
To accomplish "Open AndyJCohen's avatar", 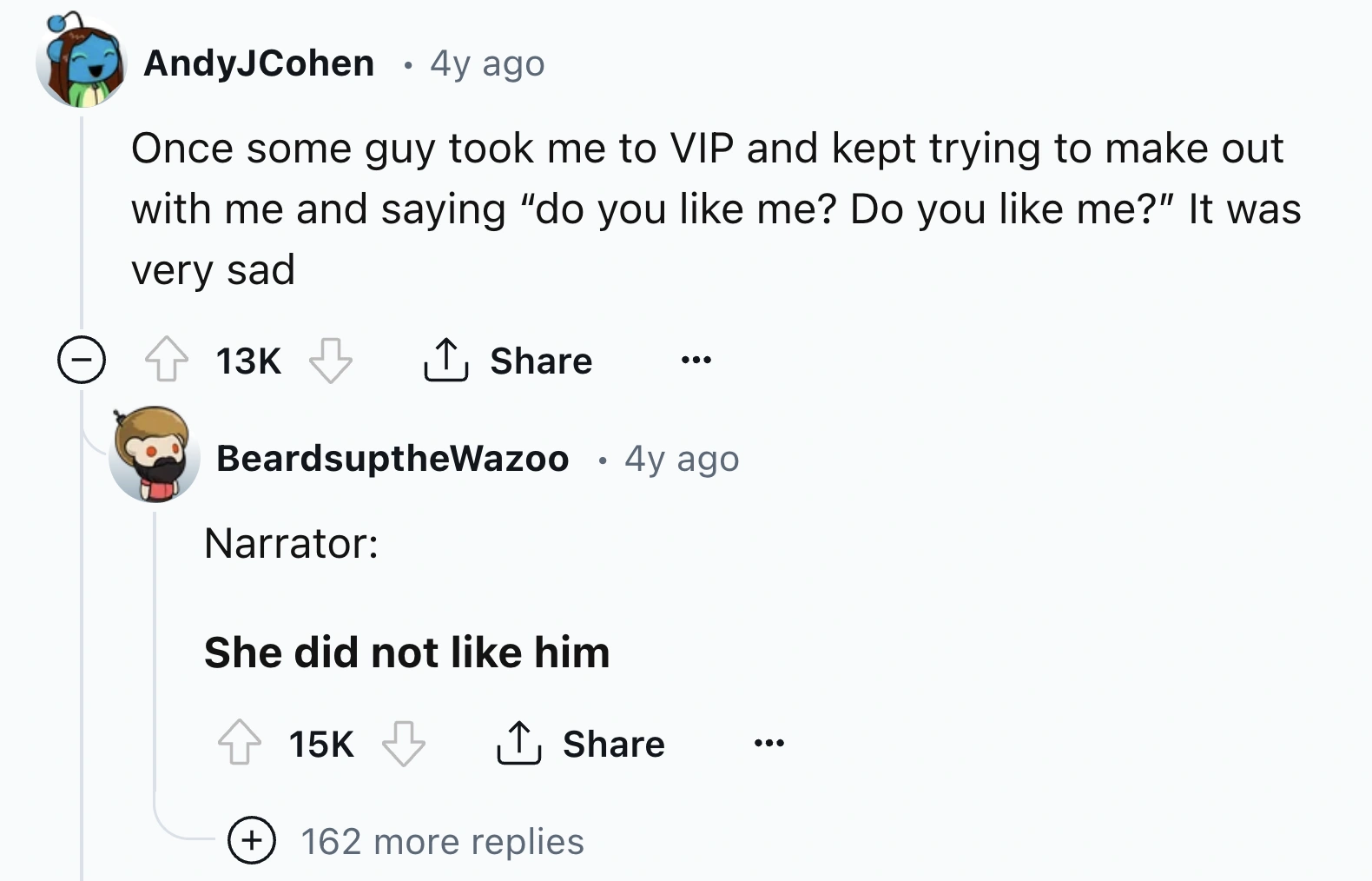I will pyautogui.click(x=81, y=58).
